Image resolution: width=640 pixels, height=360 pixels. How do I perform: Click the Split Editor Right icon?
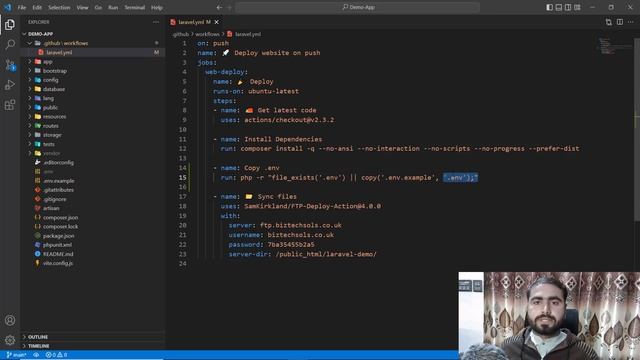[x=620, y=22]
